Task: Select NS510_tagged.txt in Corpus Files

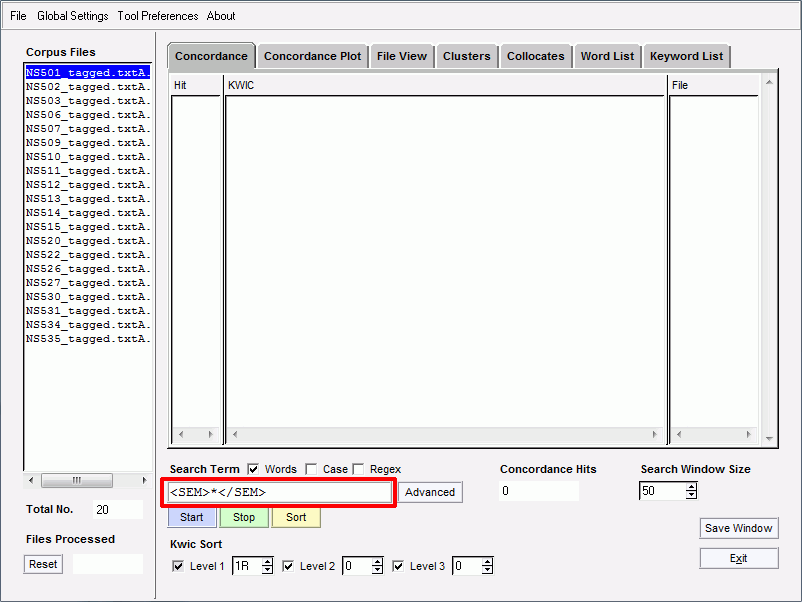Action: (88, 157)
